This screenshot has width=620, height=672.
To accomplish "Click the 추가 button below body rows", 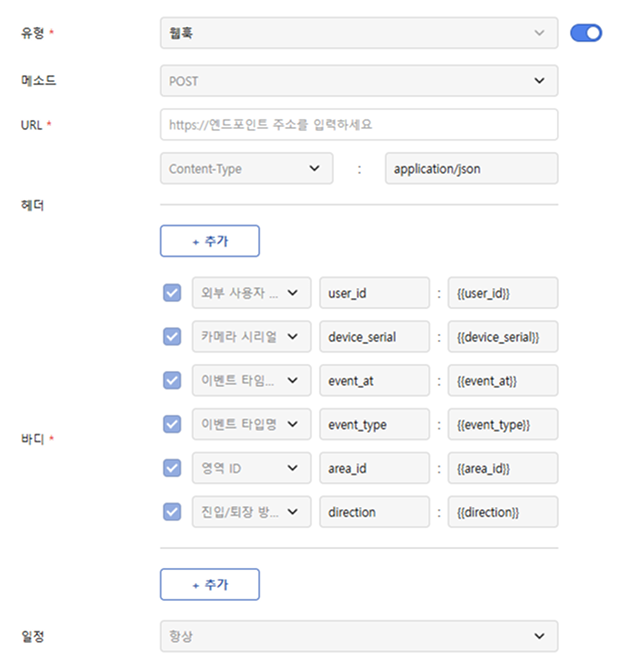I will click(x=209, y=585).
